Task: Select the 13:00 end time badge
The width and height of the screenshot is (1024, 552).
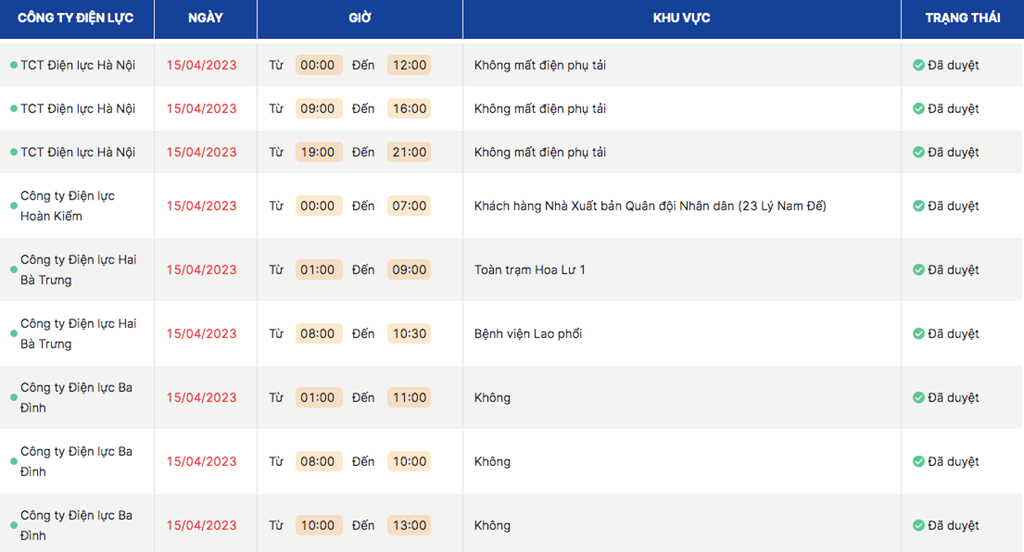Action: point(409,525)
